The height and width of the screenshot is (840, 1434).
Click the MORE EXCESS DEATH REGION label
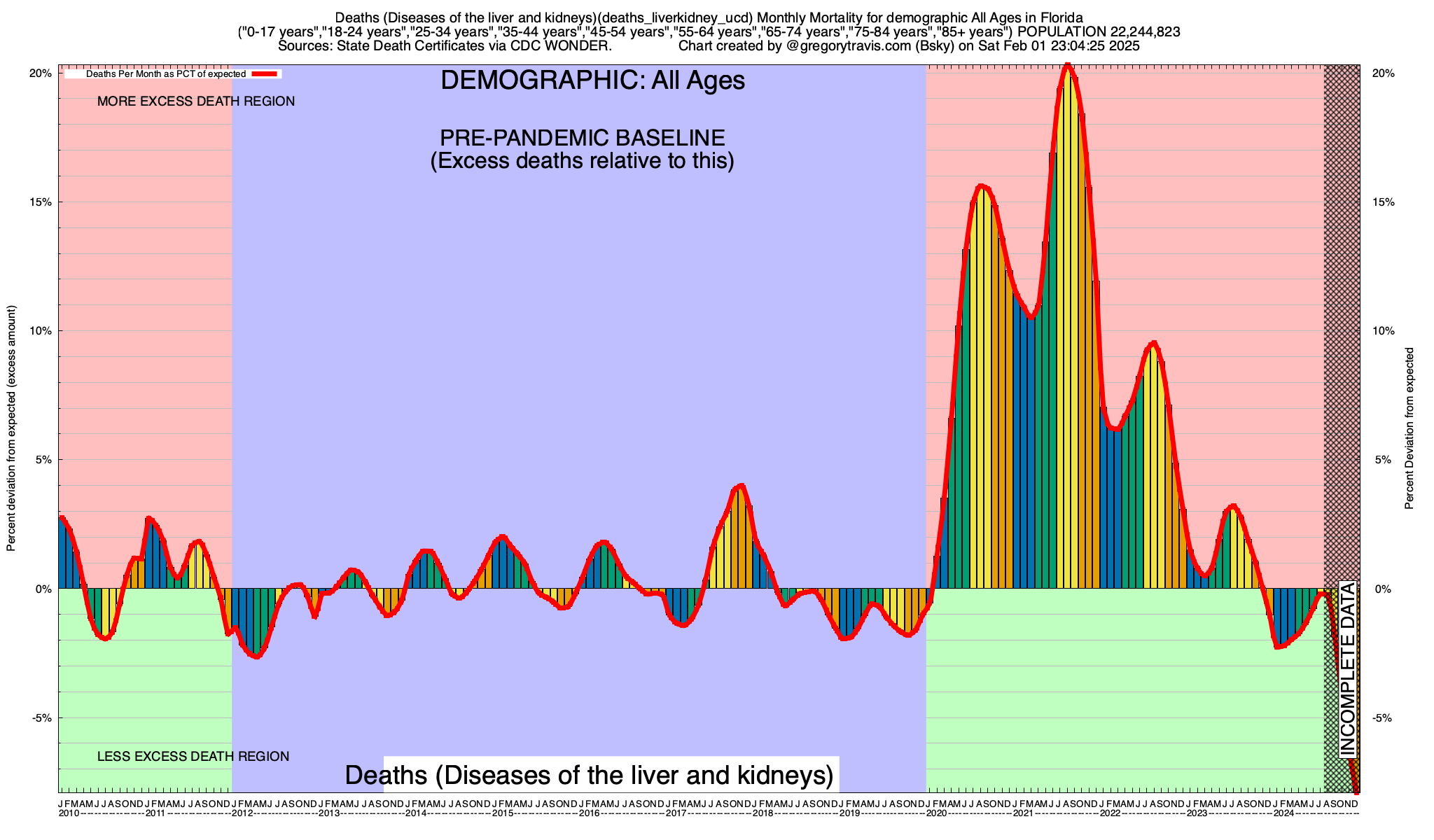point(196,101)
